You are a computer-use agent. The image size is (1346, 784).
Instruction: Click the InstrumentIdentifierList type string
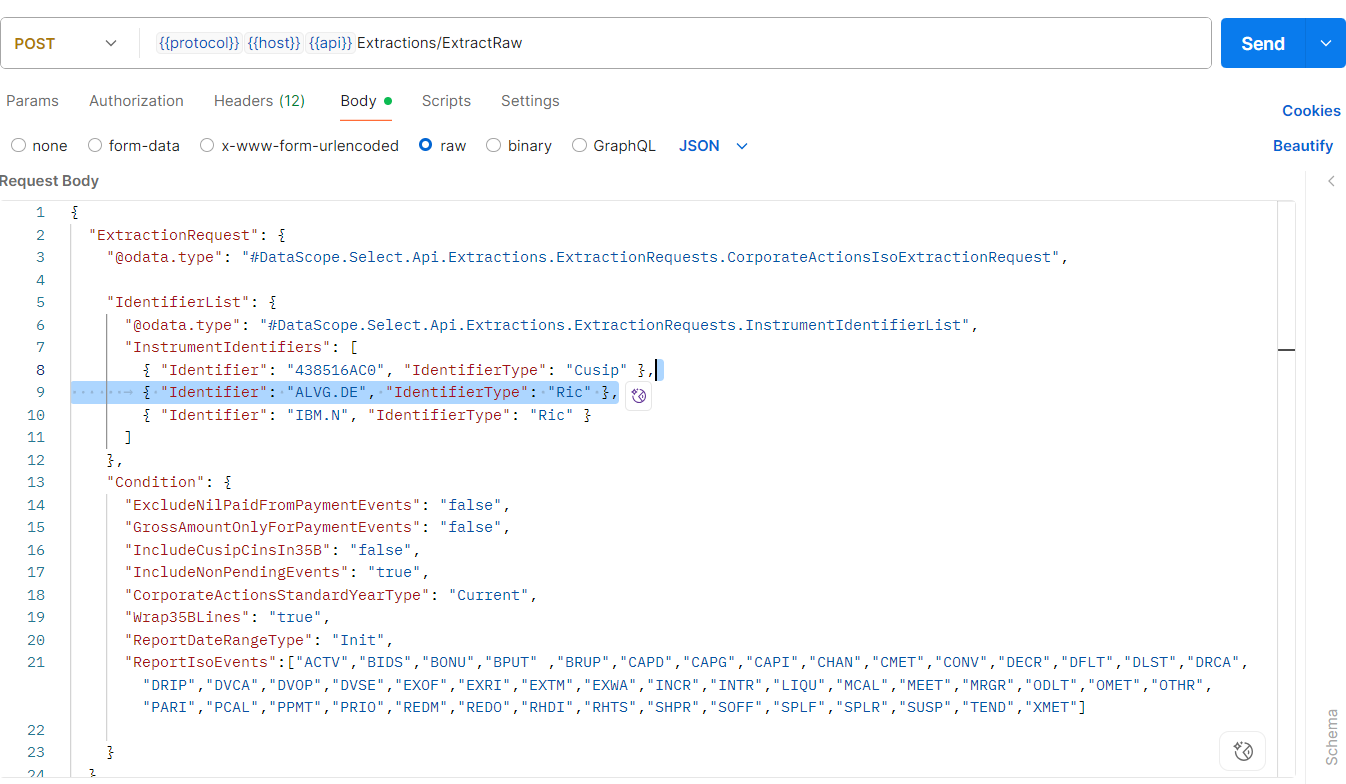coord(615,325)
